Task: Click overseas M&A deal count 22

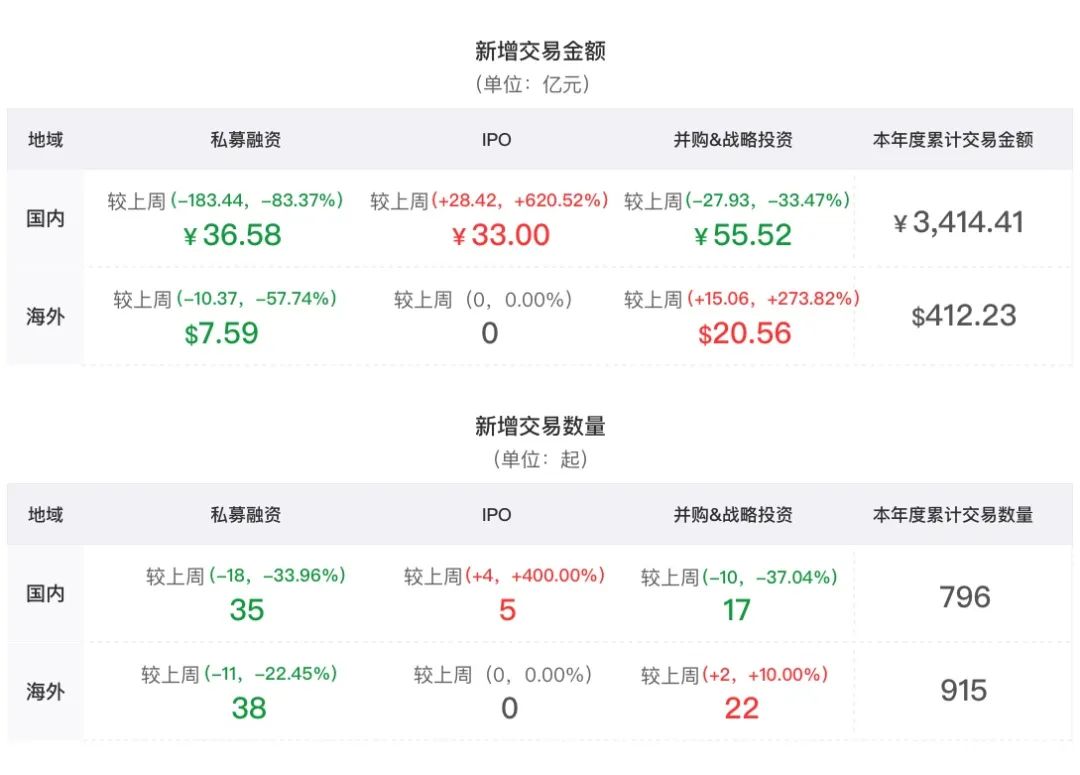Action: point(741,708)
